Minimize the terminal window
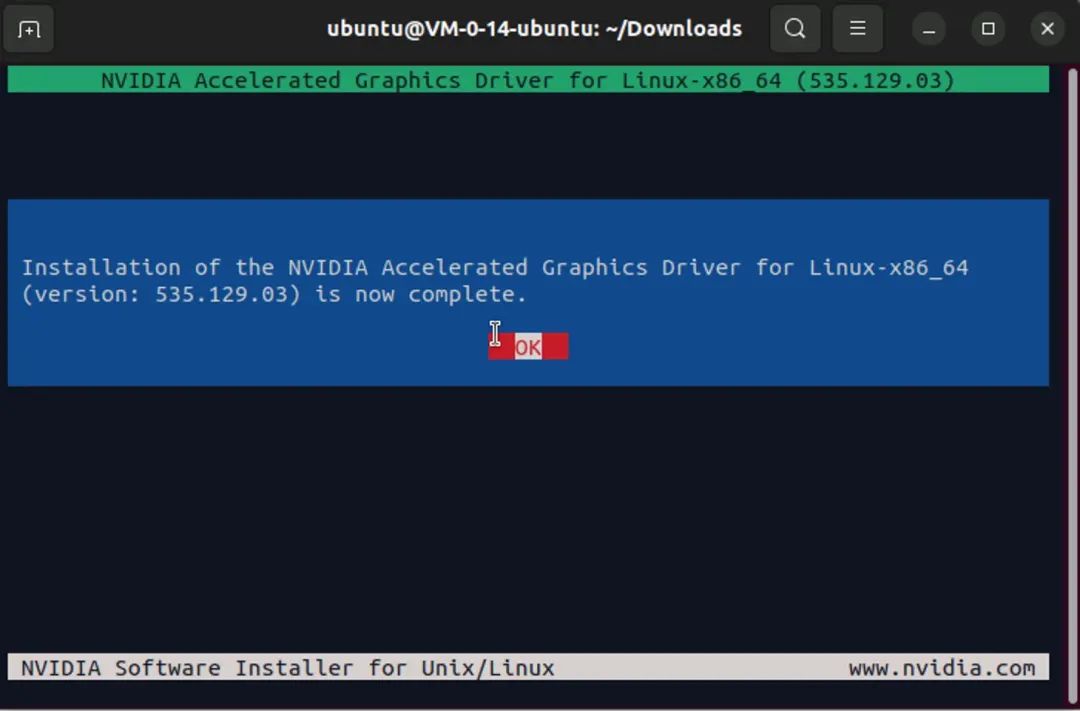The image size is (1080, 711). 928,29
